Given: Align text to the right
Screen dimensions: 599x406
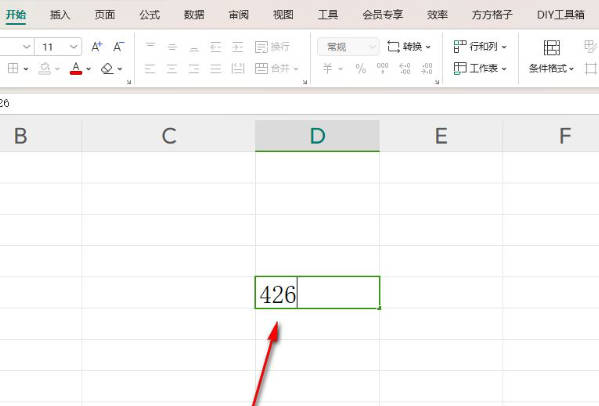Looking at the screenshot, I should pos(194,69).
